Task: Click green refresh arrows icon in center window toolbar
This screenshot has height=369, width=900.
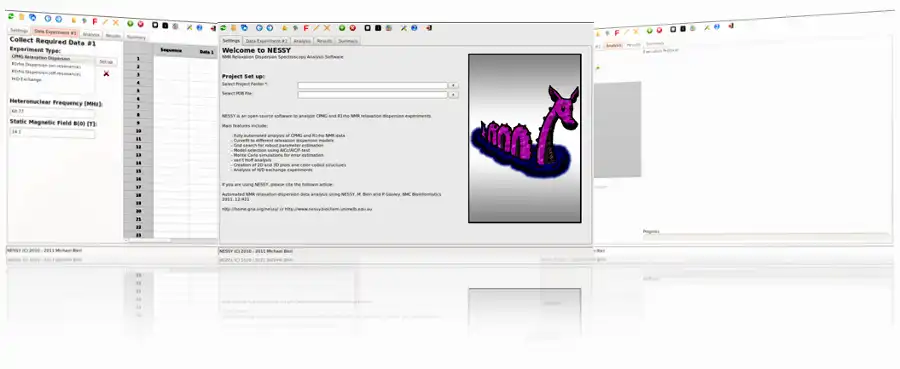Action: 223,28
